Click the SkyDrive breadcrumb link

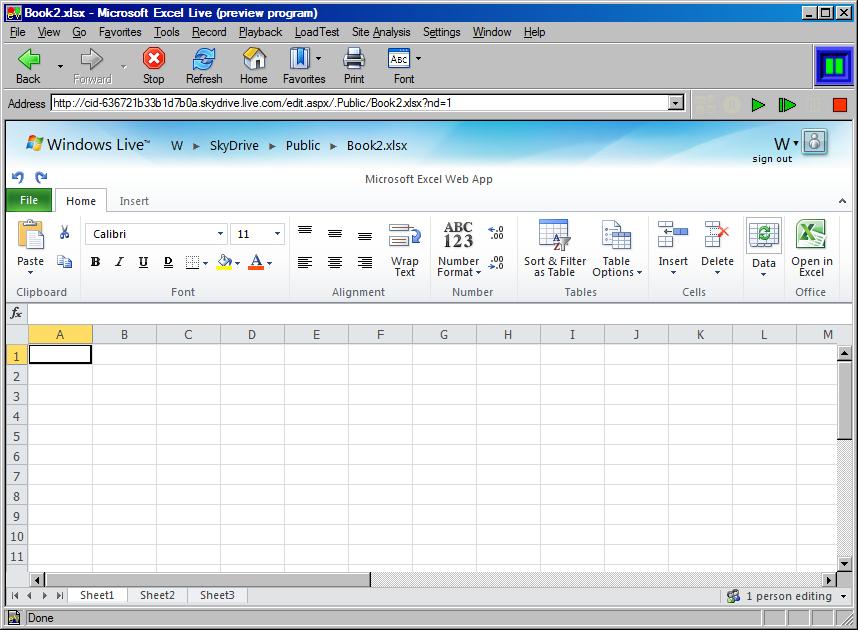click(234, 146)
